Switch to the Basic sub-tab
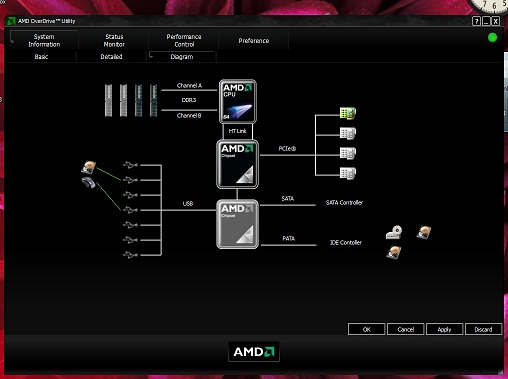This screenshot has width=508, height=379. pyautogui.click(x=41, y=57)
